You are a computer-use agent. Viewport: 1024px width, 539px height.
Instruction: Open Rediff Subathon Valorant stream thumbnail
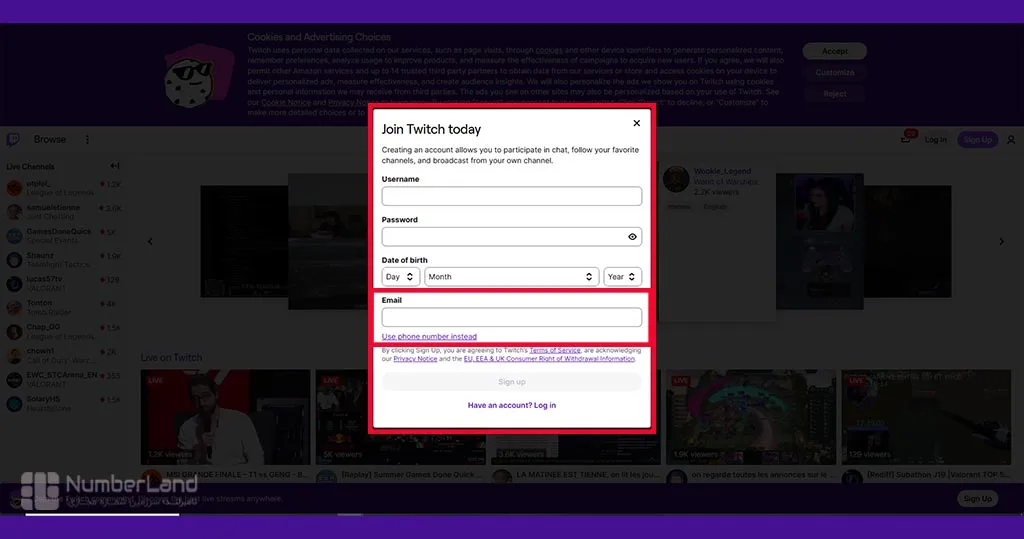[926, 417]
